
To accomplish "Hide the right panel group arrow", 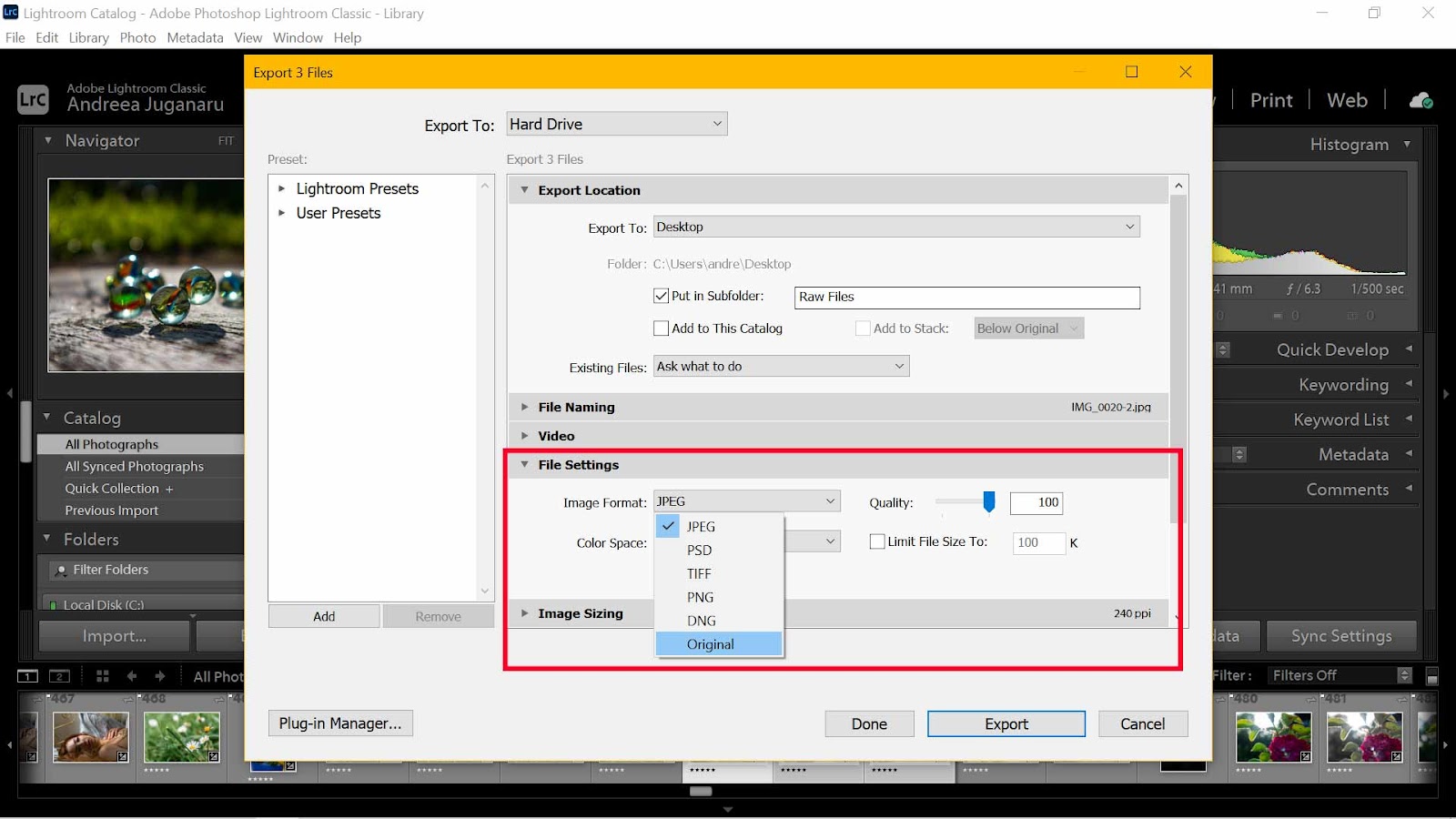I will coord(1446,393).
